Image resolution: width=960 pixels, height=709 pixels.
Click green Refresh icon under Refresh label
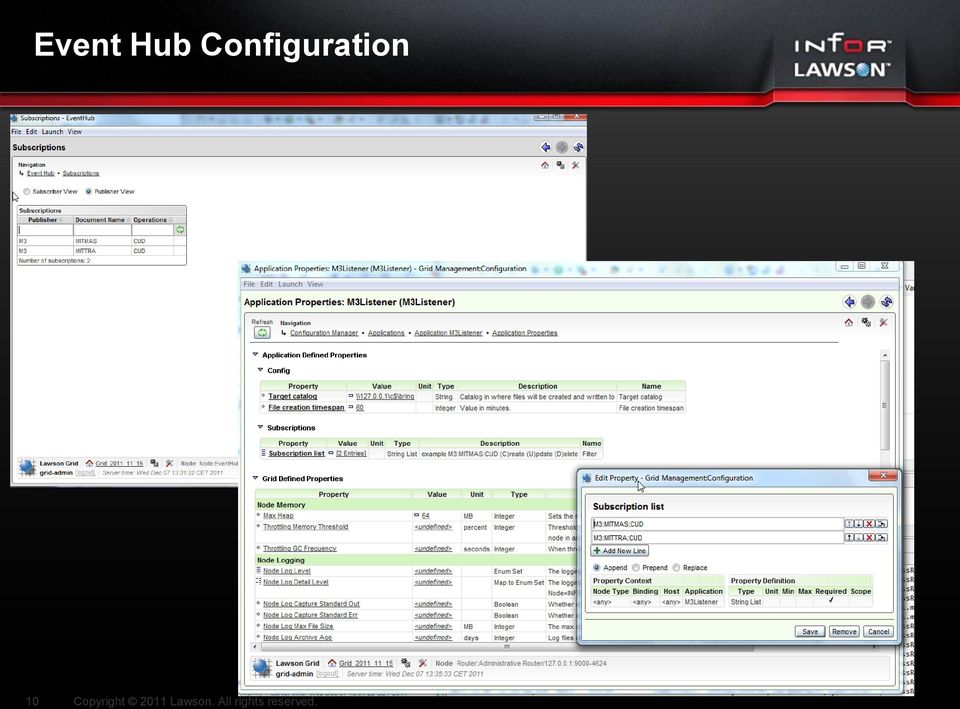point(262,332)
